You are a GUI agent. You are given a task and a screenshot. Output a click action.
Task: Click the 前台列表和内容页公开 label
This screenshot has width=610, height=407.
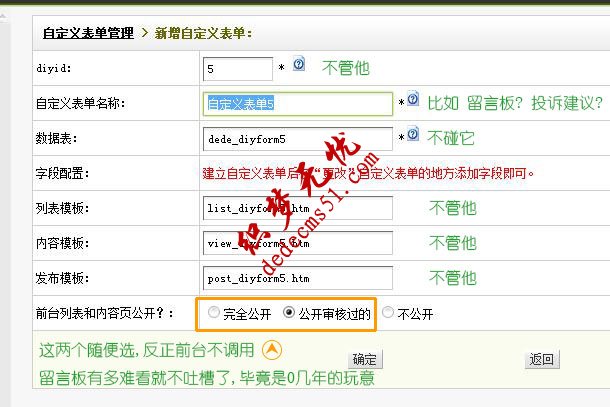click(x=104, y=313)
